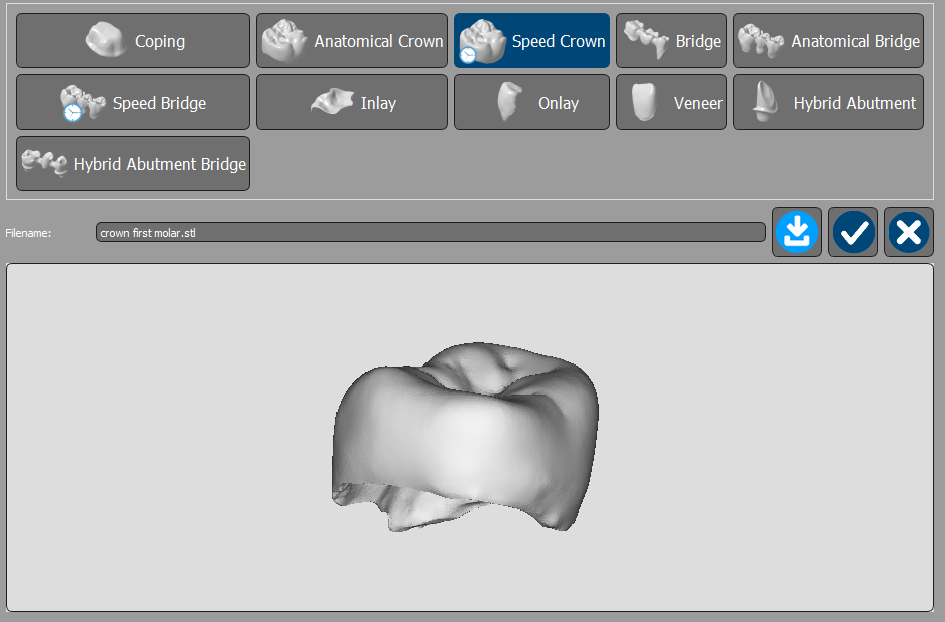This screenshot has height=622, width=945.
Task: Click the Hybrid Abutment implant icon
Action: tap(766, 101)
